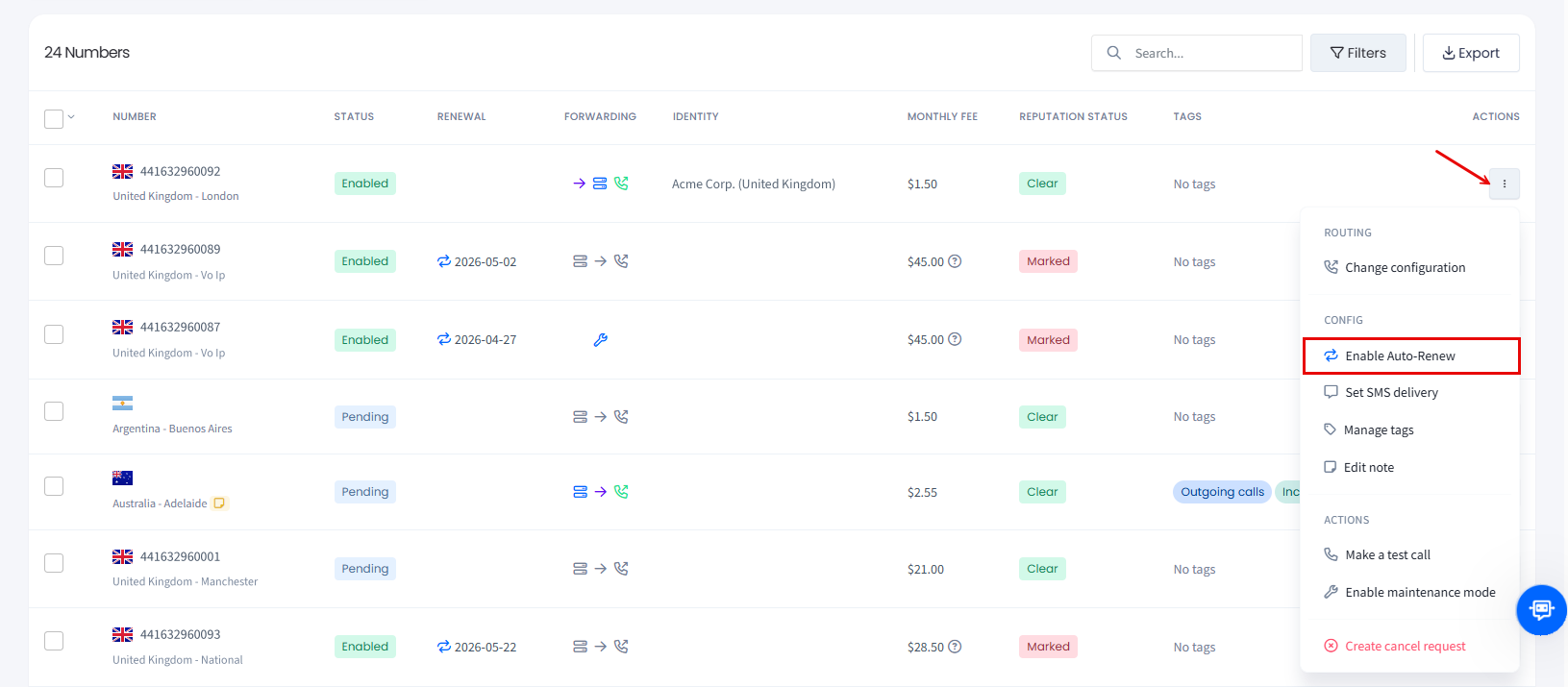The width and height of the screenshot is (1568, 687).
Task: Click the Outgoing calls tag
Action: 1222,492
